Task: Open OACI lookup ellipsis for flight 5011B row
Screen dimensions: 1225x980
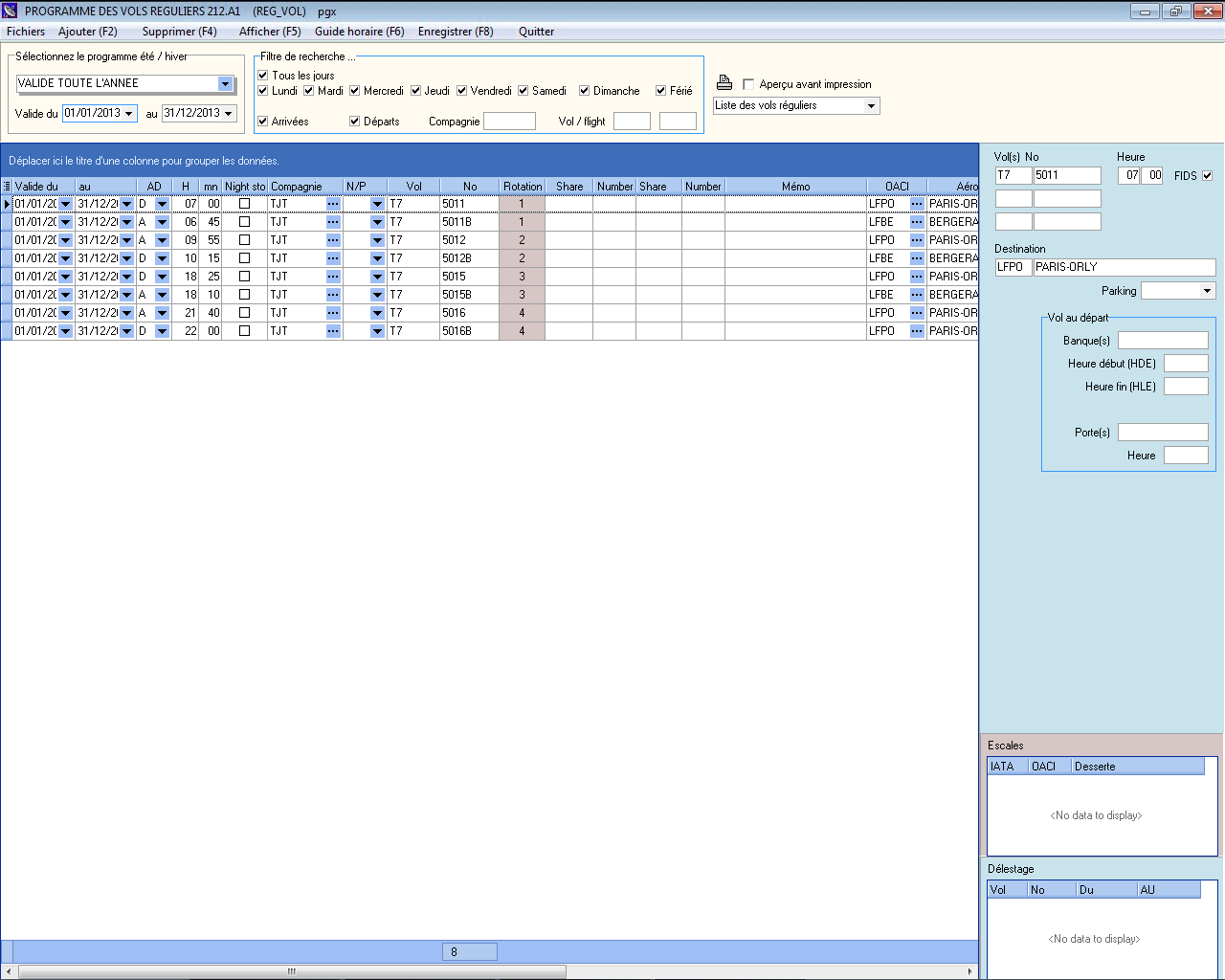Action: (x=917, y=222)
